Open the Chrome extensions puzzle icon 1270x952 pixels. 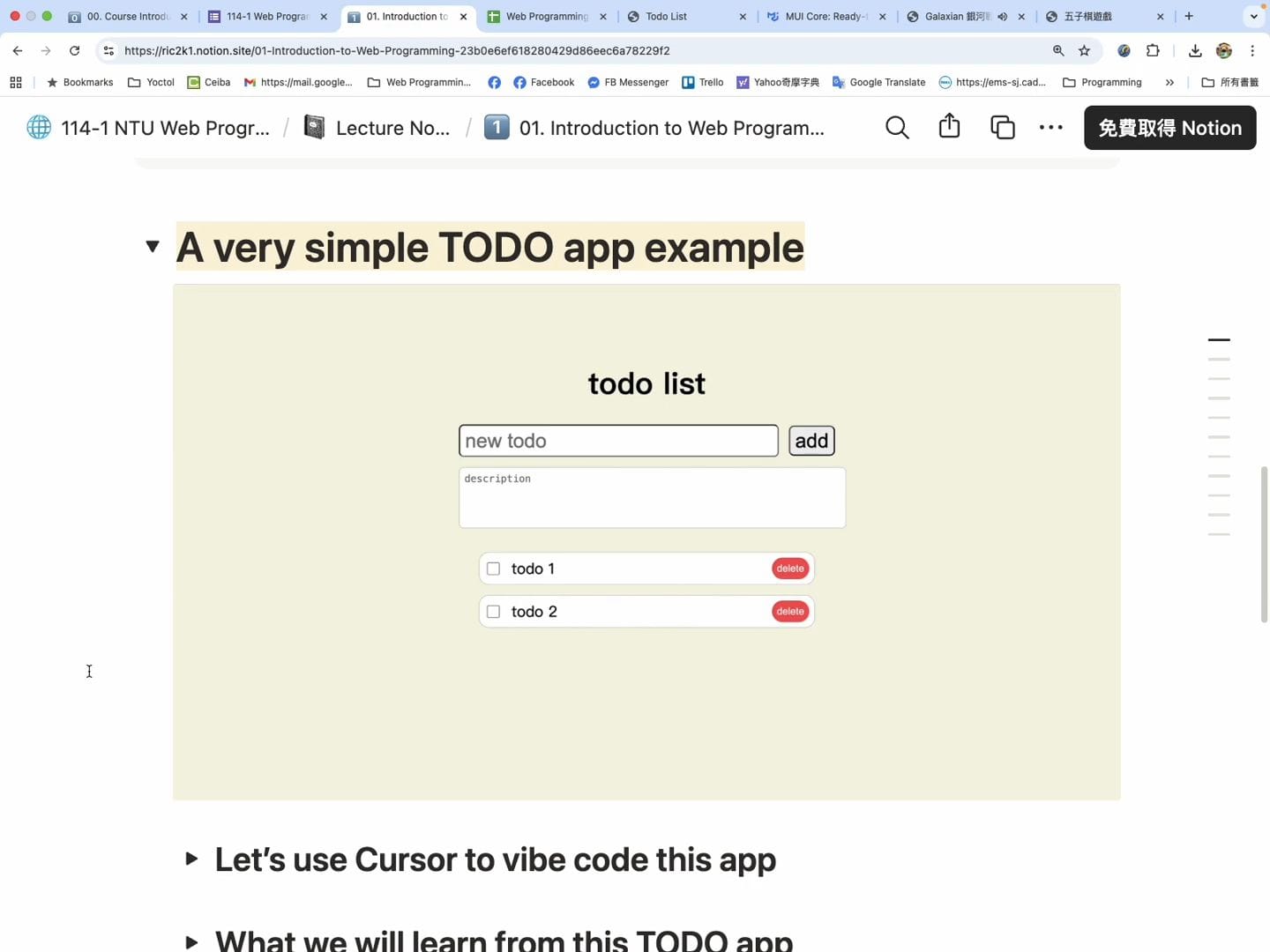(x=1153, y=51)
